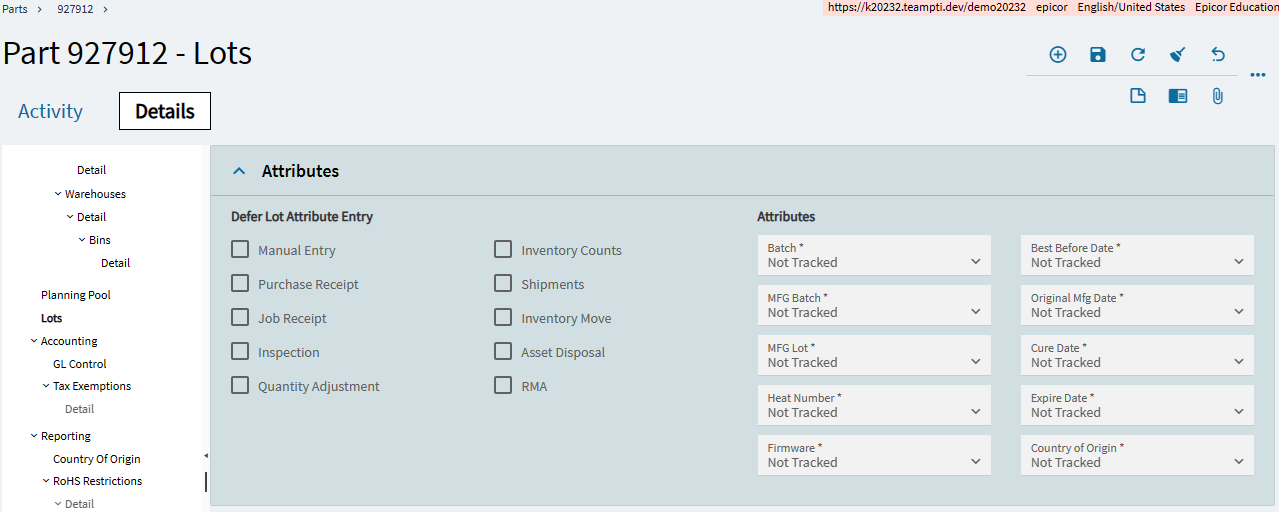1279x512 pixels.
Task: Click the blank document icon
Action: pyautogui.click(x=1138, y=96)
